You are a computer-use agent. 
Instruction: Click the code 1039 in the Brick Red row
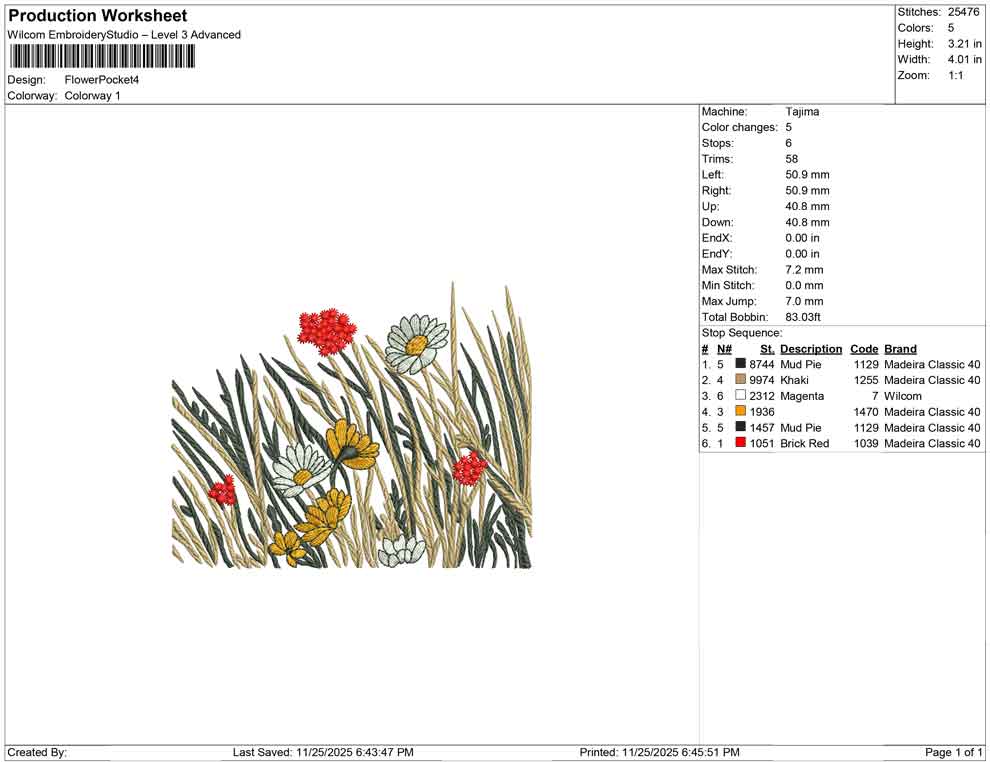(x=866, y=443)
